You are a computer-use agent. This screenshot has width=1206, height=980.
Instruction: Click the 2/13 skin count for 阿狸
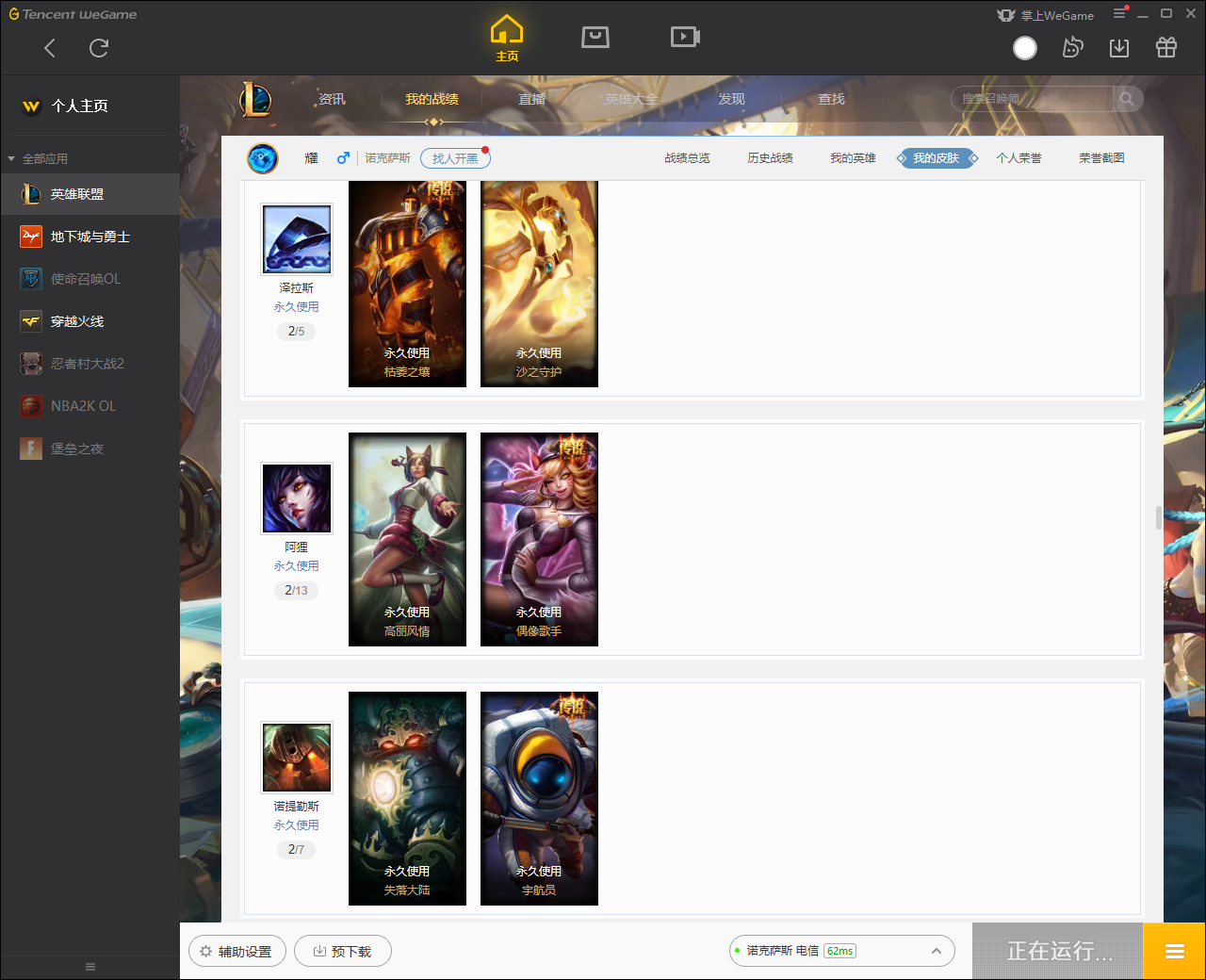tap(296, 591)
